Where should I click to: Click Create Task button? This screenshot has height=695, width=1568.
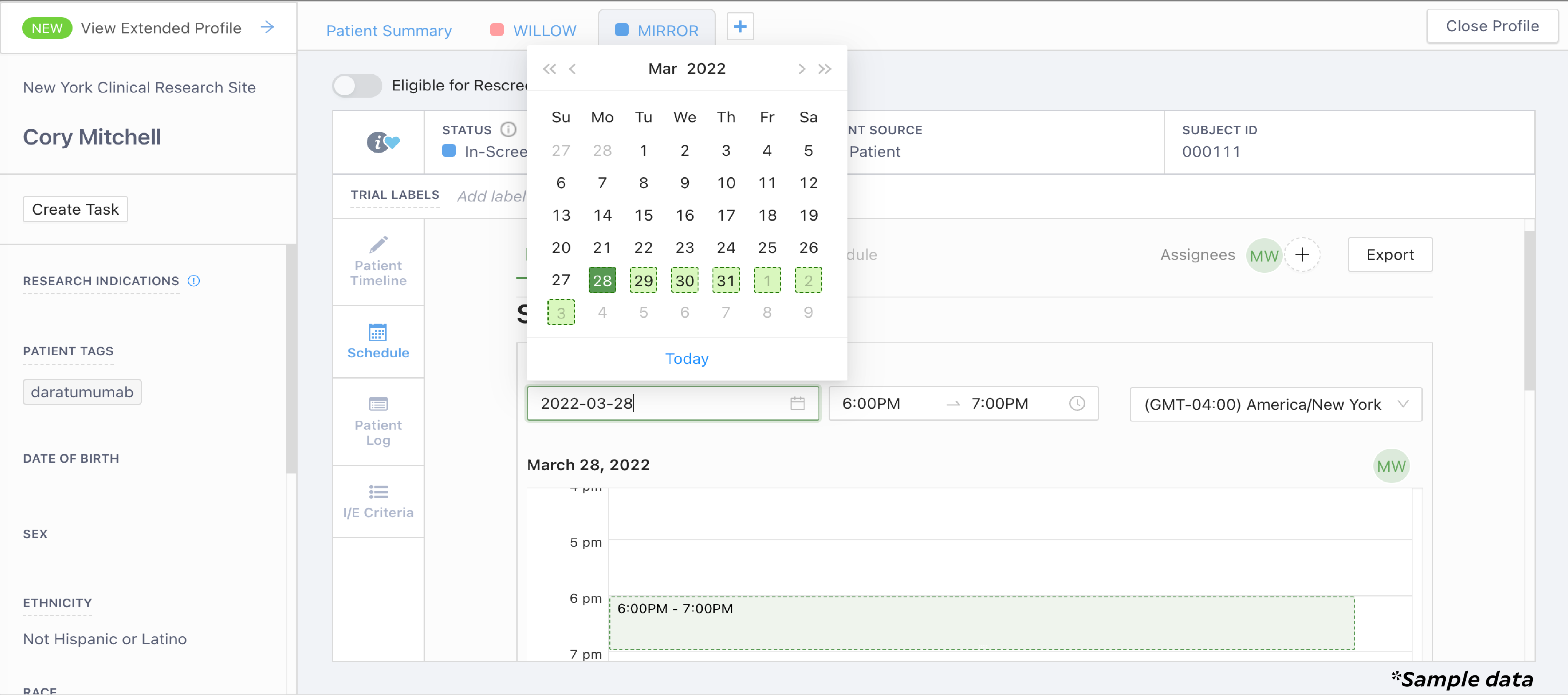[x=76, y=209]
